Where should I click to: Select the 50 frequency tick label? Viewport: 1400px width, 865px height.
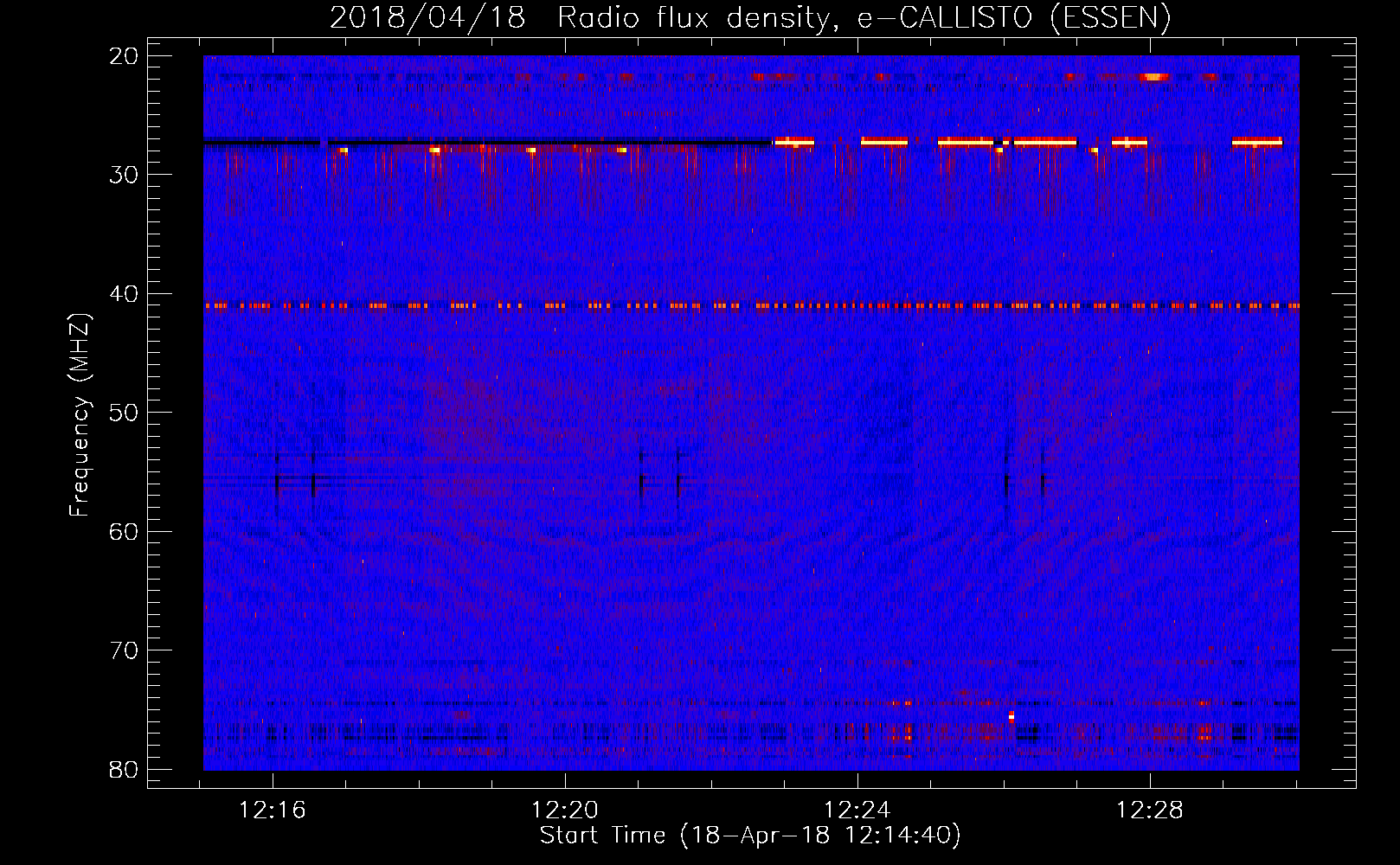click(x=125, y=413)
